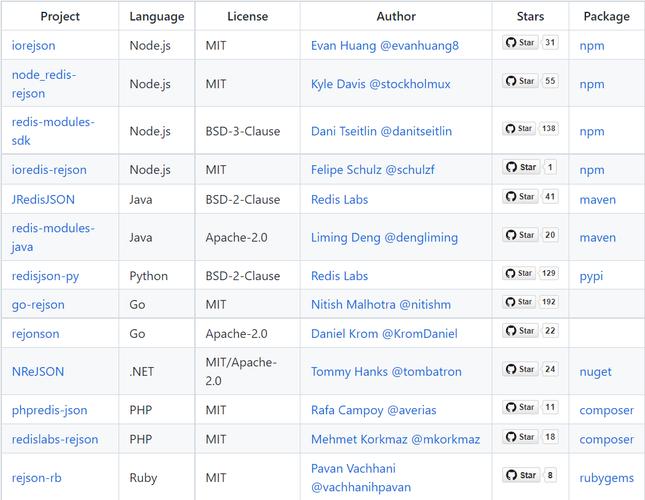Open the redis-modules-sdk project link

(x=53, y=131)
